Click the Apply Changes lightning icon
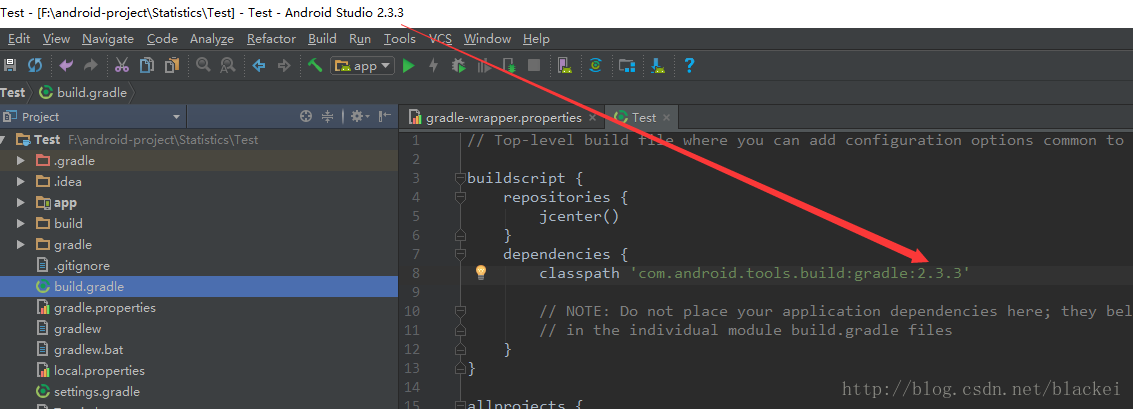 pos(434,66)
